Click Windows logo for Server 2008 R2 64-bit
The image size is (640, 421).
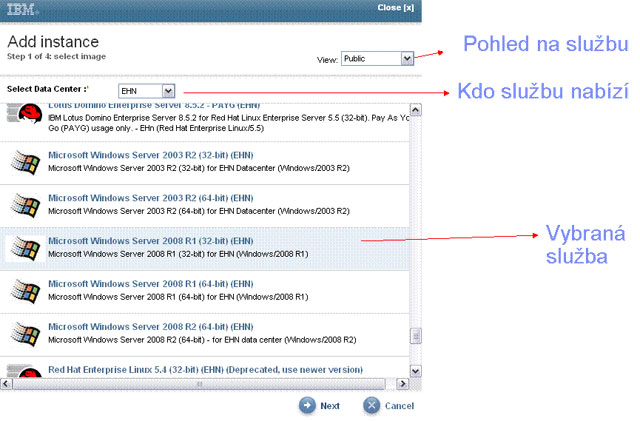pyautogui.click(x=25, y=334)
